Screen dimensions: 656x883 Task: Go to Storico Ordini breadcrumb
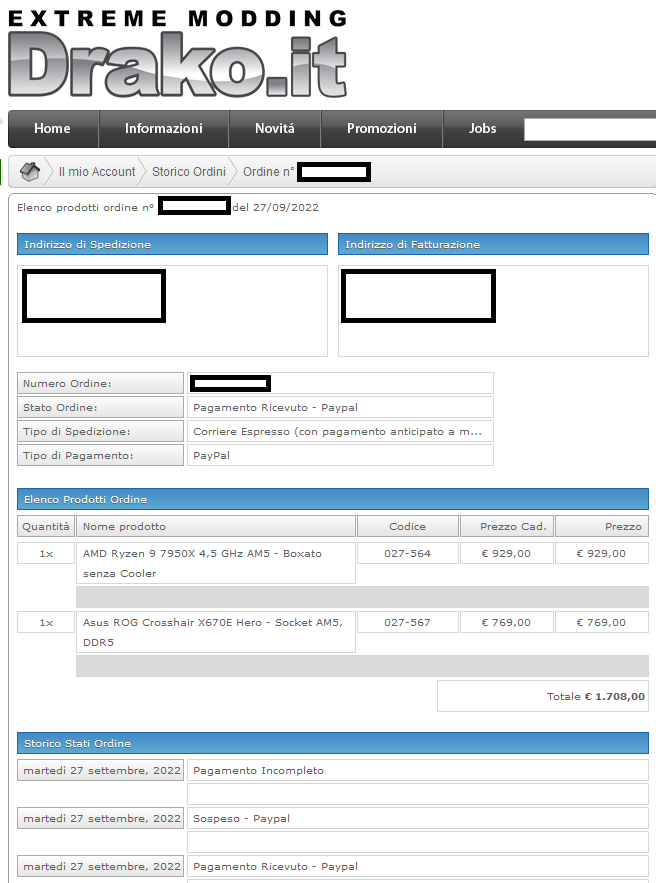pyautogui.click(x=189, y=172)
